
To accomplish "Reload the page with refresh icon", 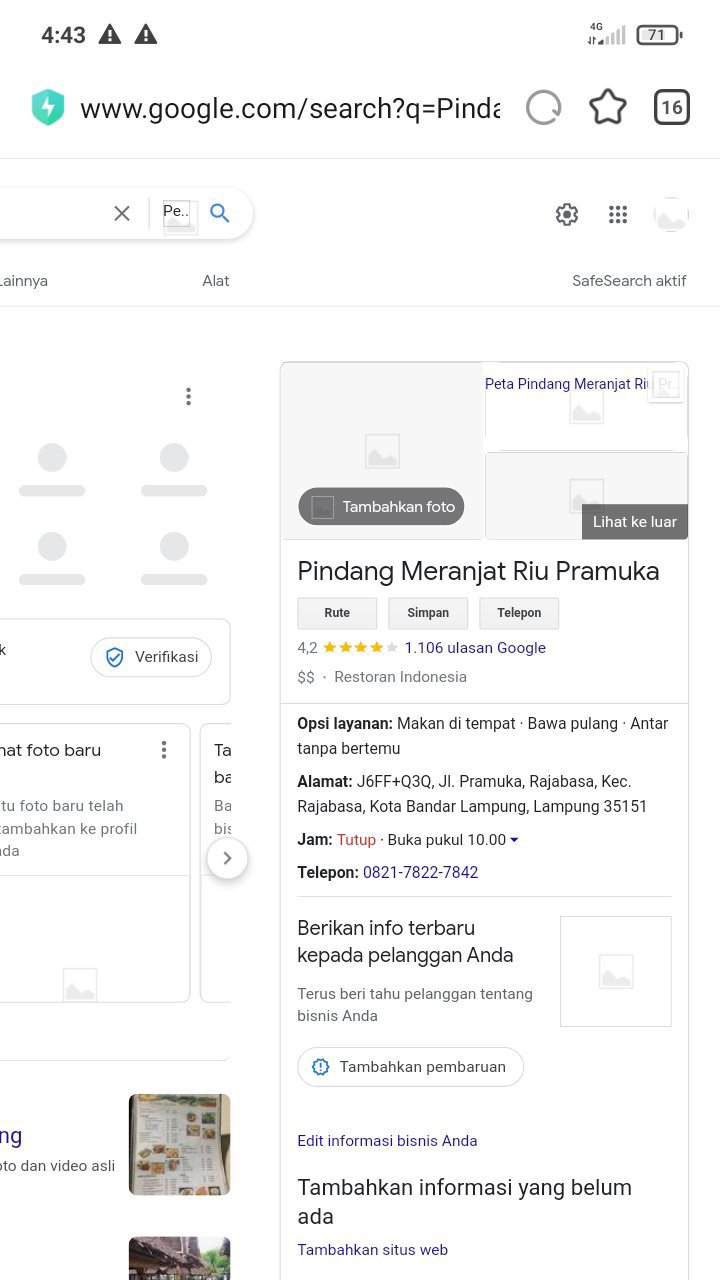I will pyautogui.click(x=543, y=107).
